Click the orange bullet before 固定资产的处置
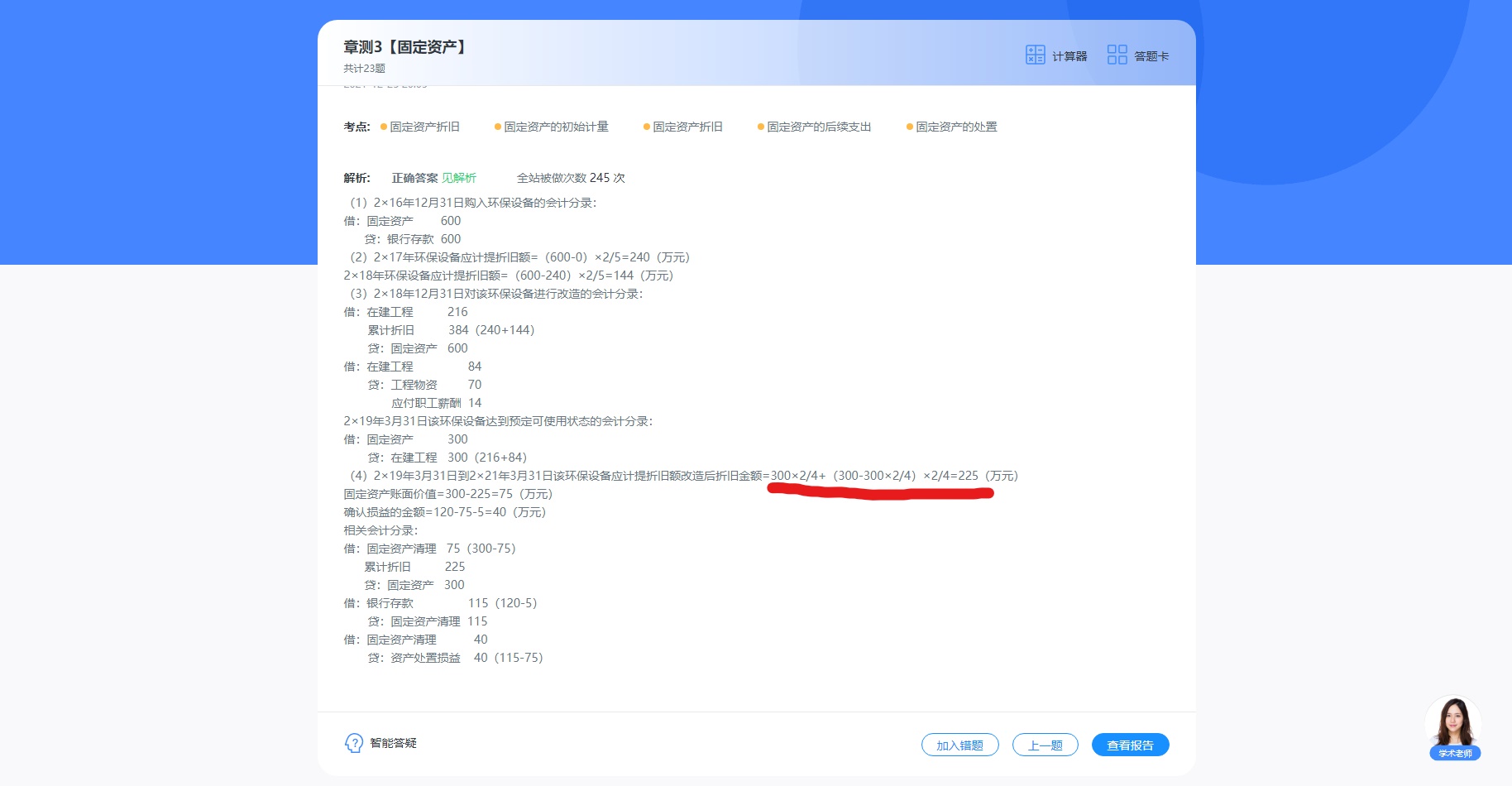The height and width of the screenshot is (786, 1512). tap(910, 127)
